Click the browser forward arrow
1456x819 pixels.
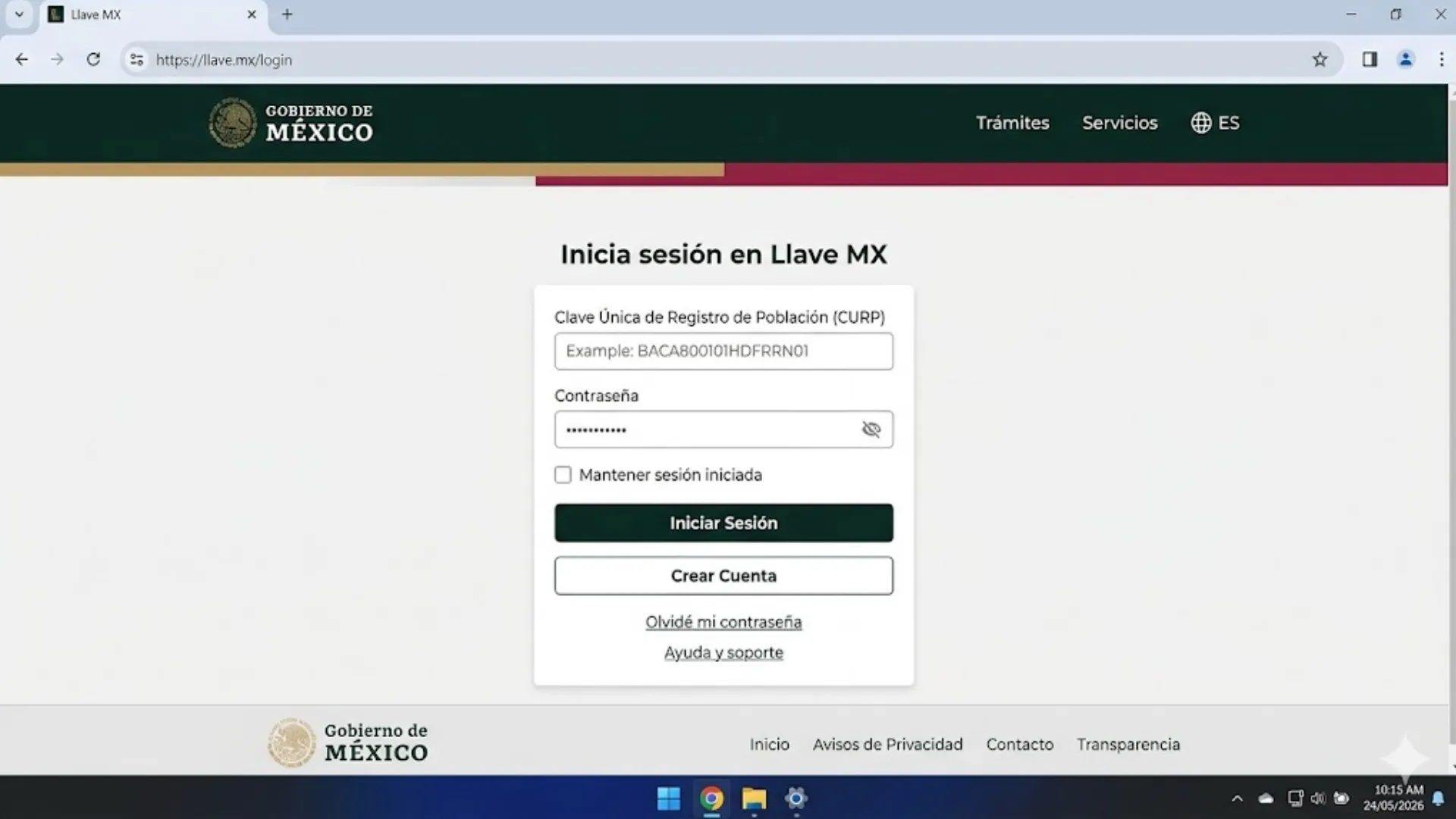(x=57, y=59)
